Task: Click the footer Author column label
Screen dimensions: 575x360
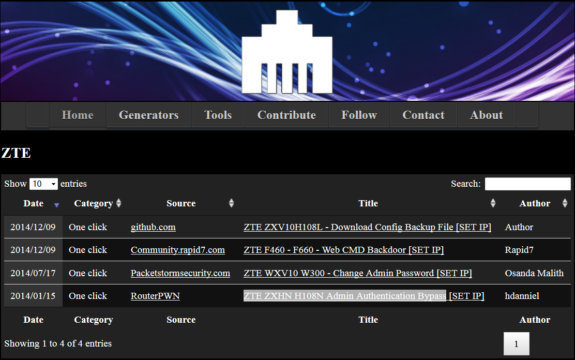Action: click(535, 320)
